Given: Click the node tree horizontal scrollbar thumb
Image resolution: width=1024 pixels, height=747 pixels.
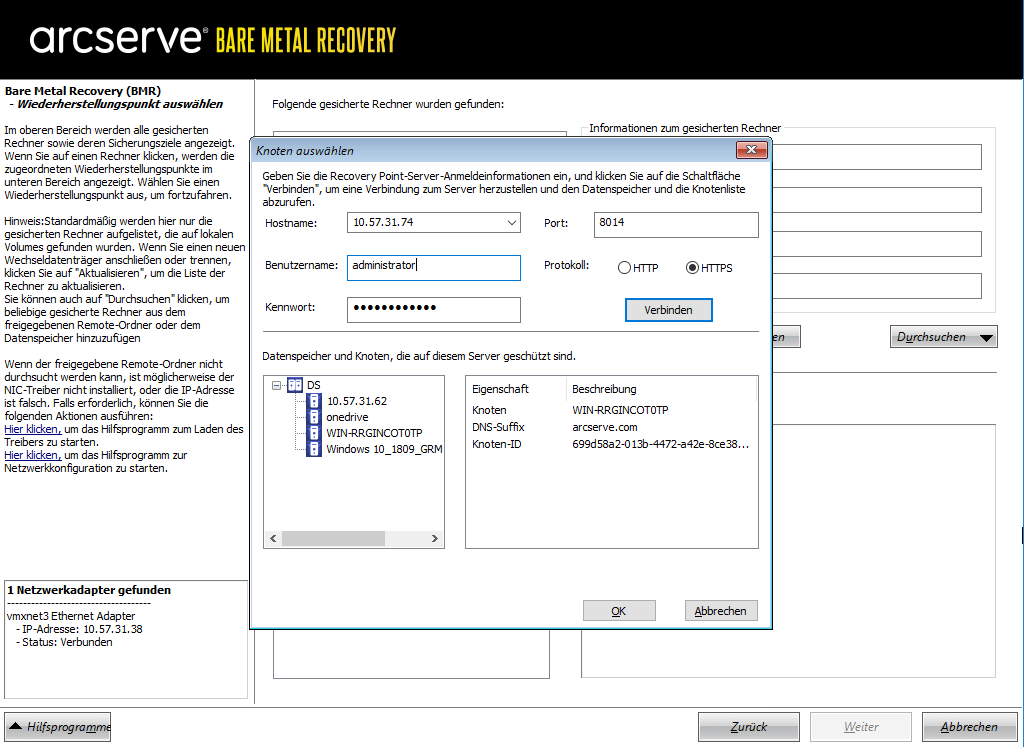Looking at the screenshot, I should tap(333, 539).
